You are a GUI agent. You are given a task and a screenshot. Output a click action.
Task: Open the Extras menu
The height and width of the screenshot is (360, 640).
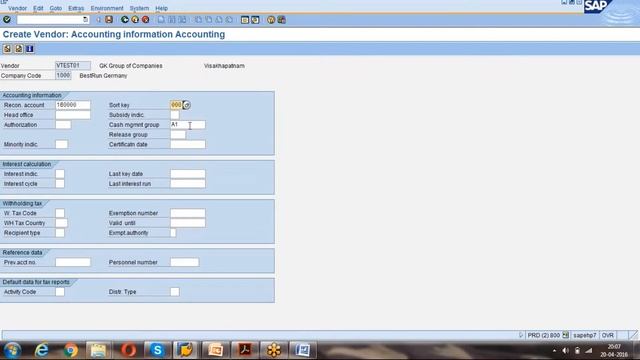[76, 8]
